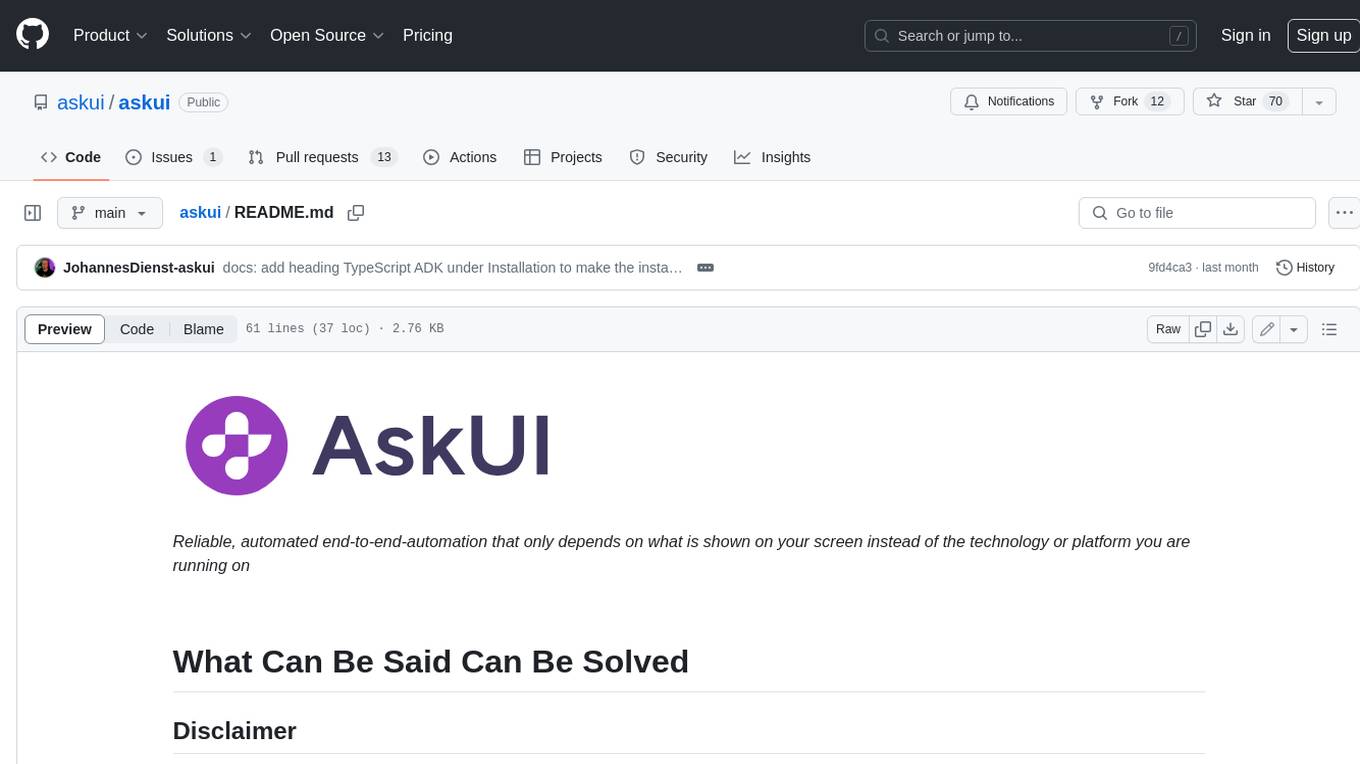Switch to the Code tab
Image resolution: width=1360 pixels, height=764 pixels.
[71, 157]
